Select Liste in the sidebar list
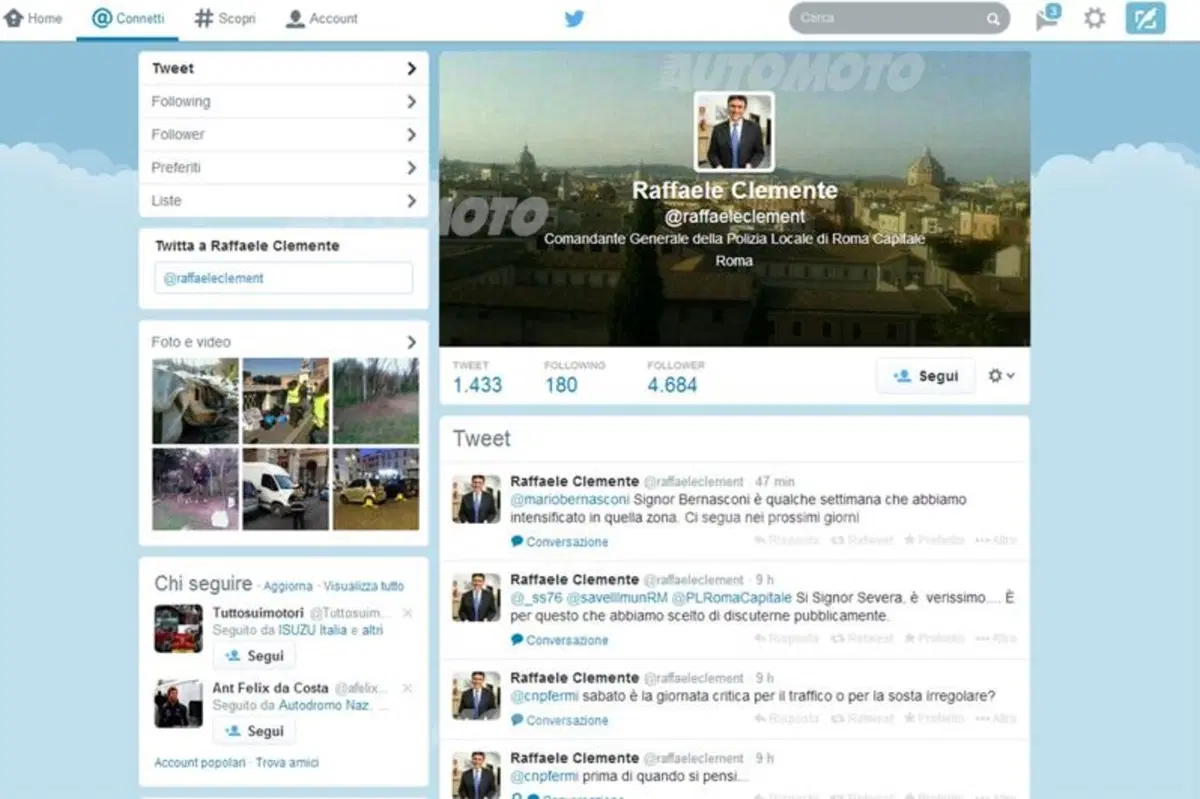 284,201
